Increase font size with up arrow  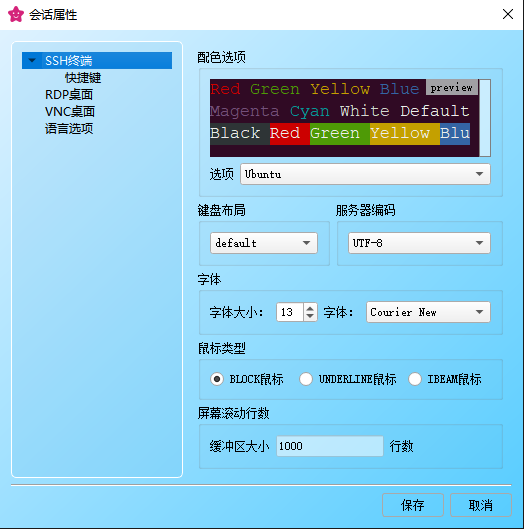coord(310,307)
